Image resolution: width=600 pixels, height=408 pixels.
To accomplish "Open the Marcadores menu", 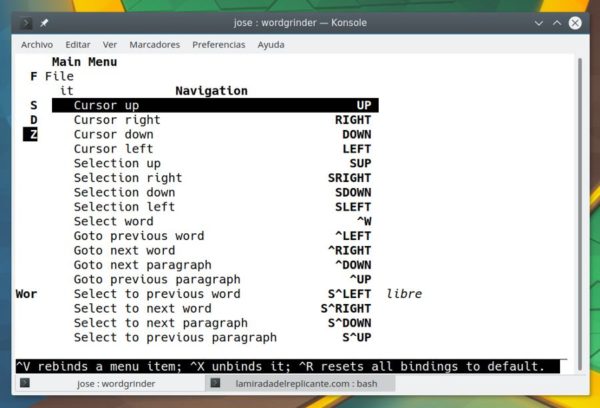I will (x=155, y=45).
